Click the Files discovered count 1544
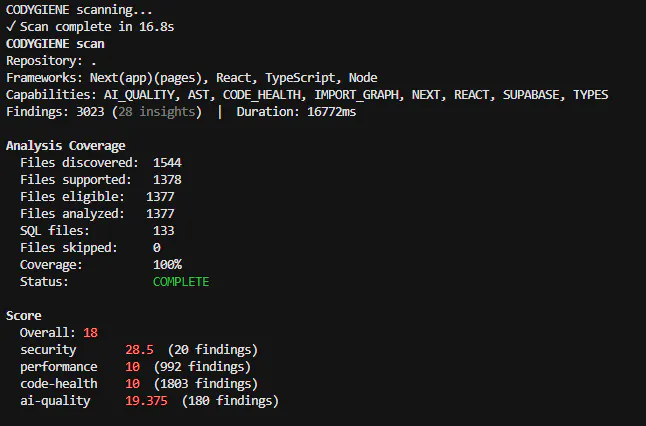Viewport: 646px width, 426px height. 167,163
